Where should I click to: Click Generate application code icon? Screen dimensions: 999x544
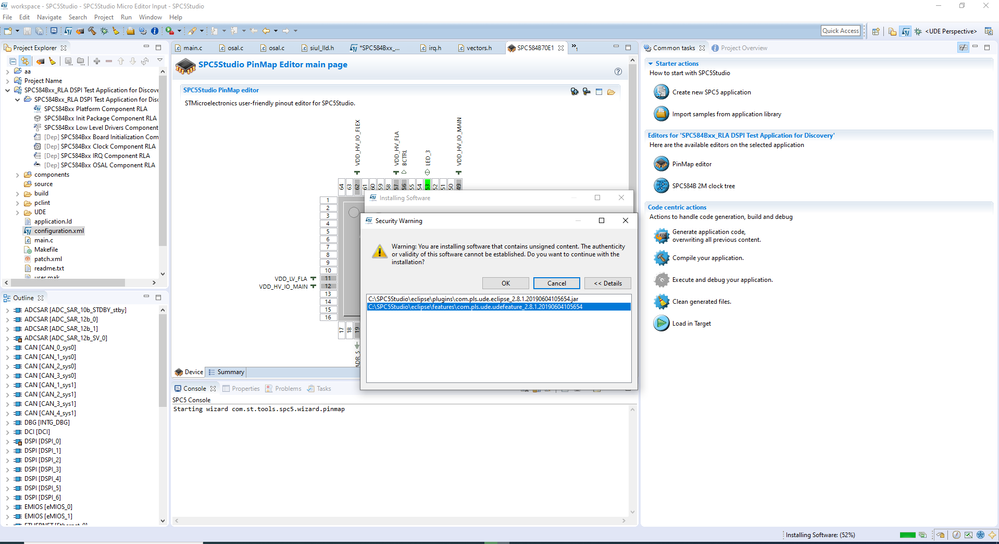661,236
